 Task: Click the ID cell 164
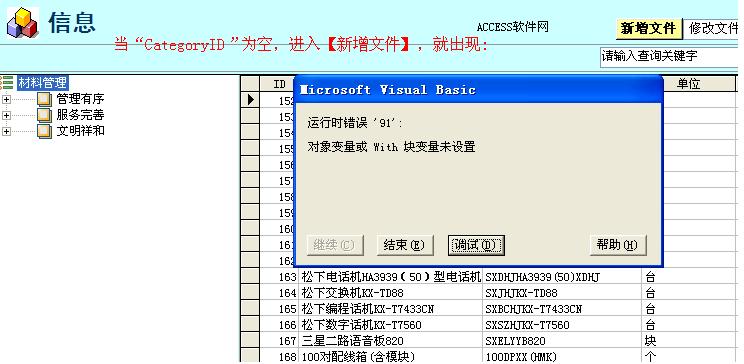[279, 293]
